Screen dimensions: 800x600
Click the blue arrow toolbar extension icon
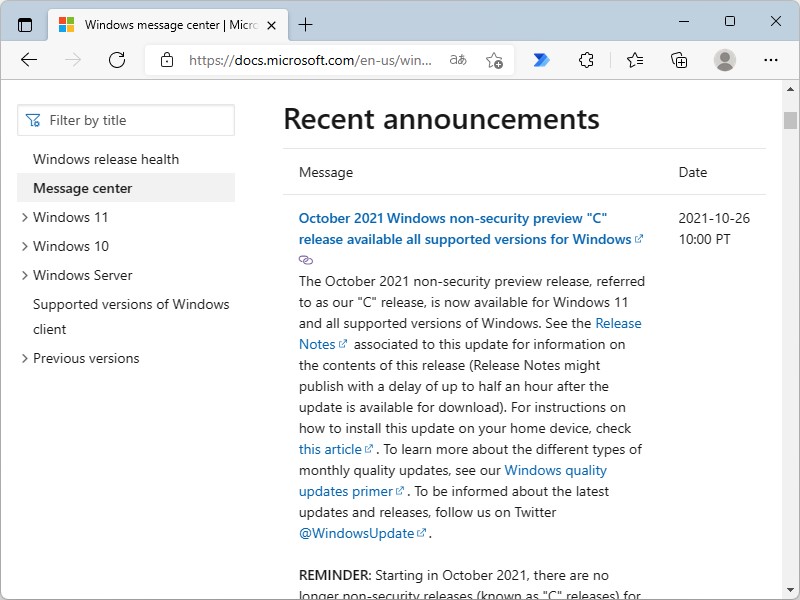tap(540, 60)
